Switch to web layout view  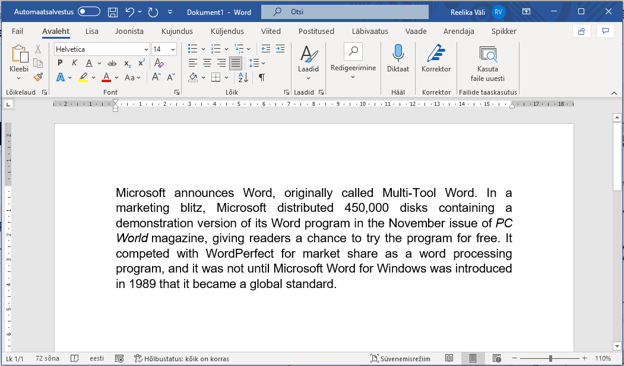coord(496,358)
